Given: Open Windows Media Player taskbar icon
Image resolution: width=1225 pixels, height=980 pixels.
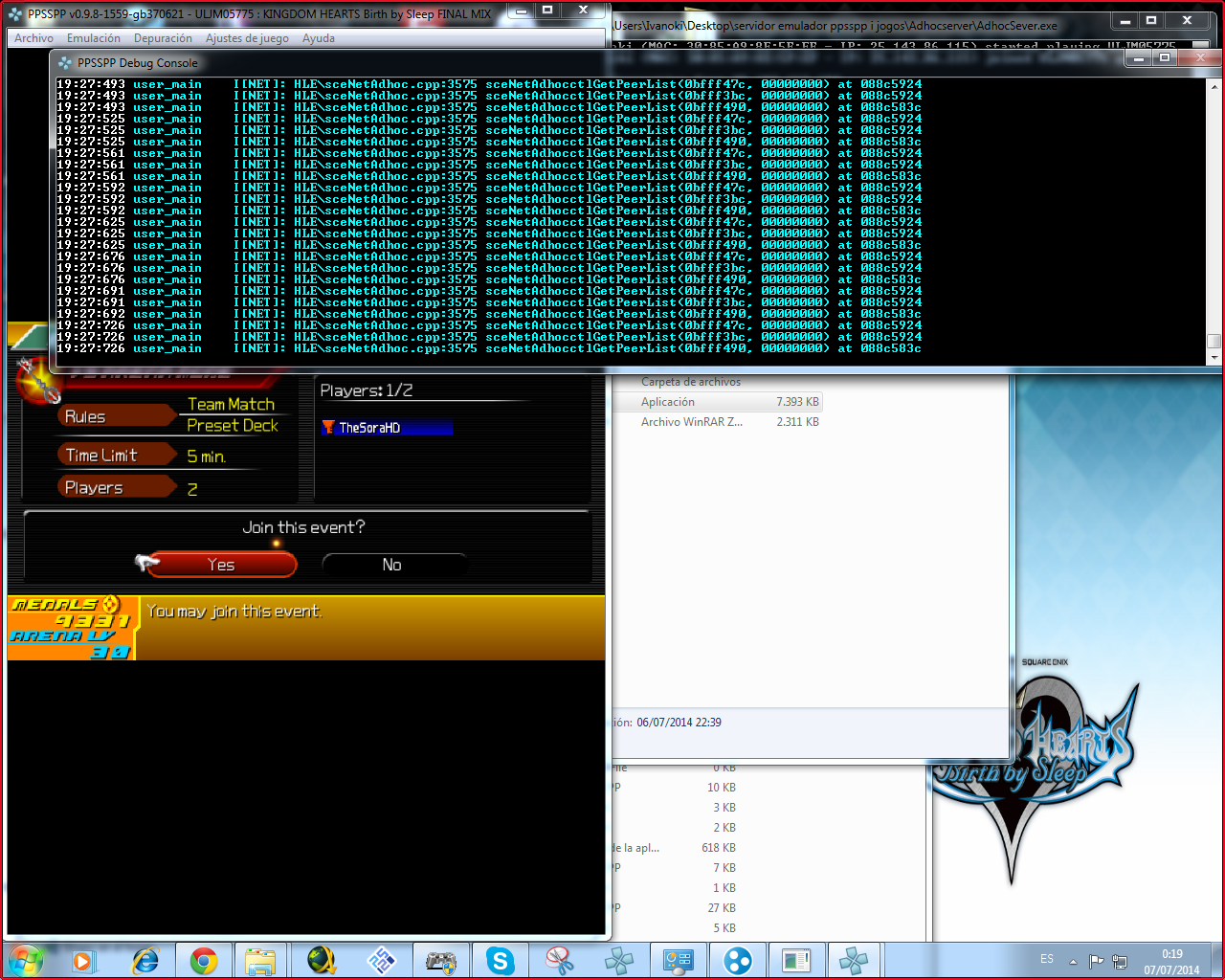Looking at the screenshot, I should pos(83,960).
